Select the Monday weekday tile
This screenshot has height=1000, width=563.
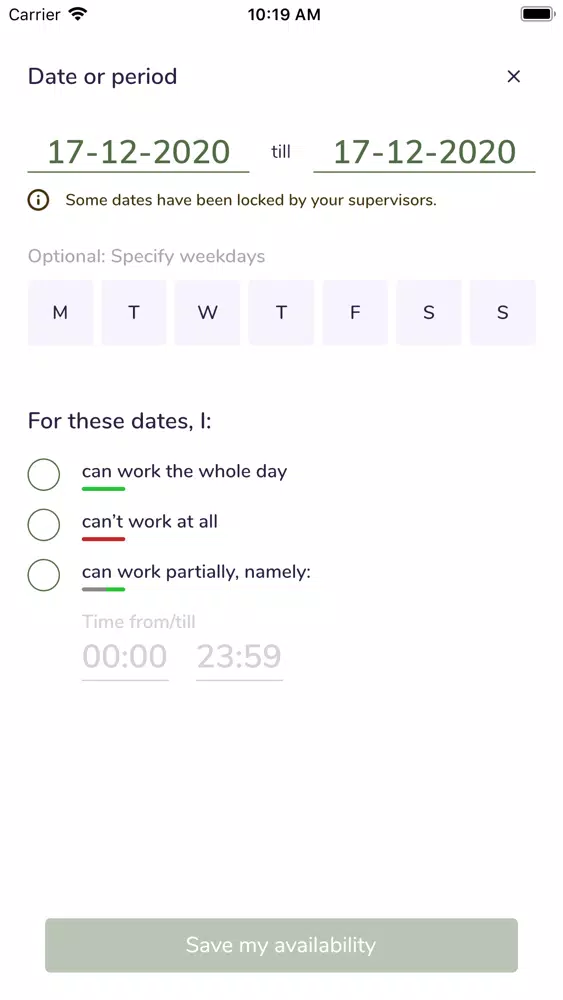[60, 312]
